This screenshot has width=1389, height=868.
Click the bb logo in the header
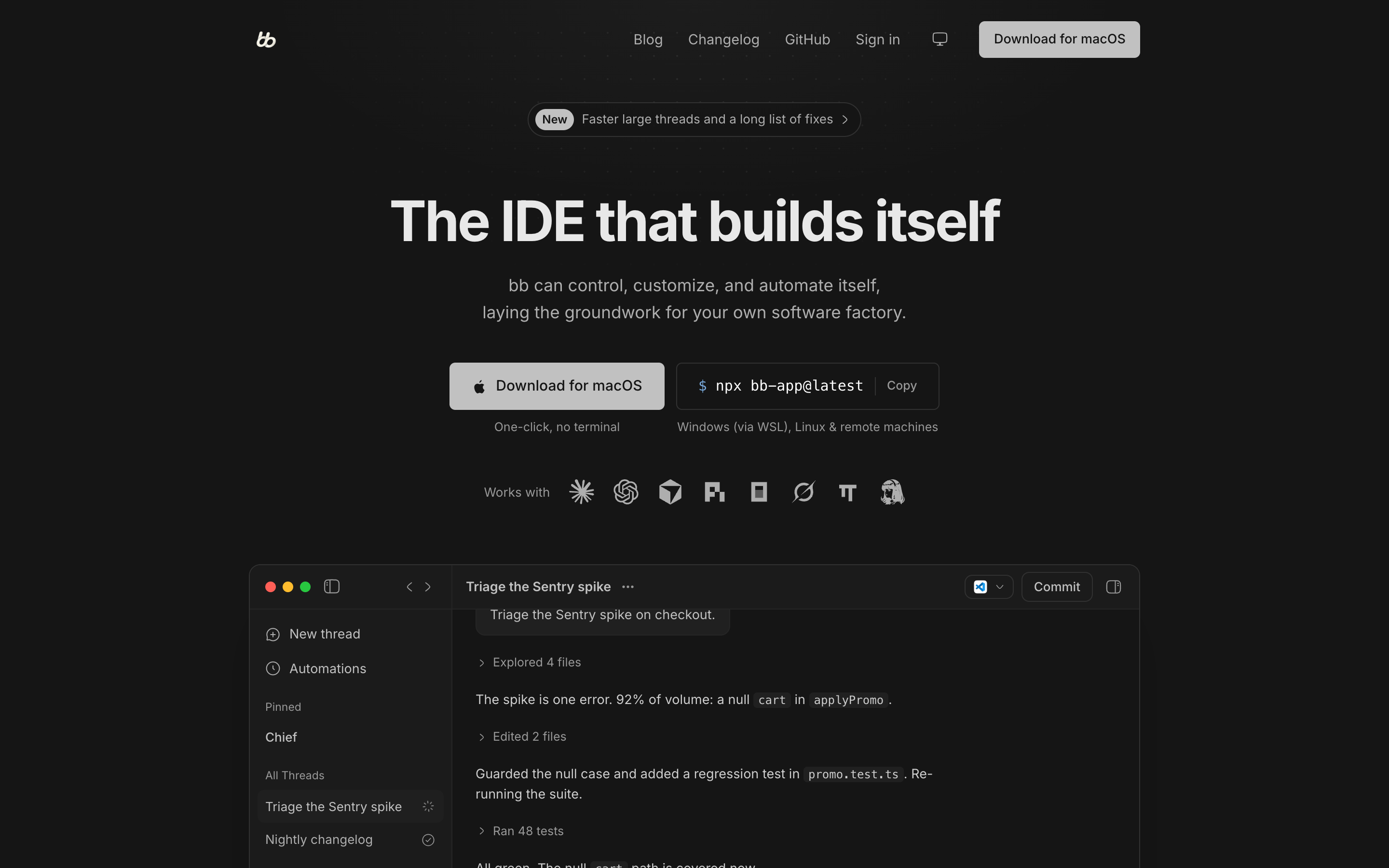tap(266, 40)
